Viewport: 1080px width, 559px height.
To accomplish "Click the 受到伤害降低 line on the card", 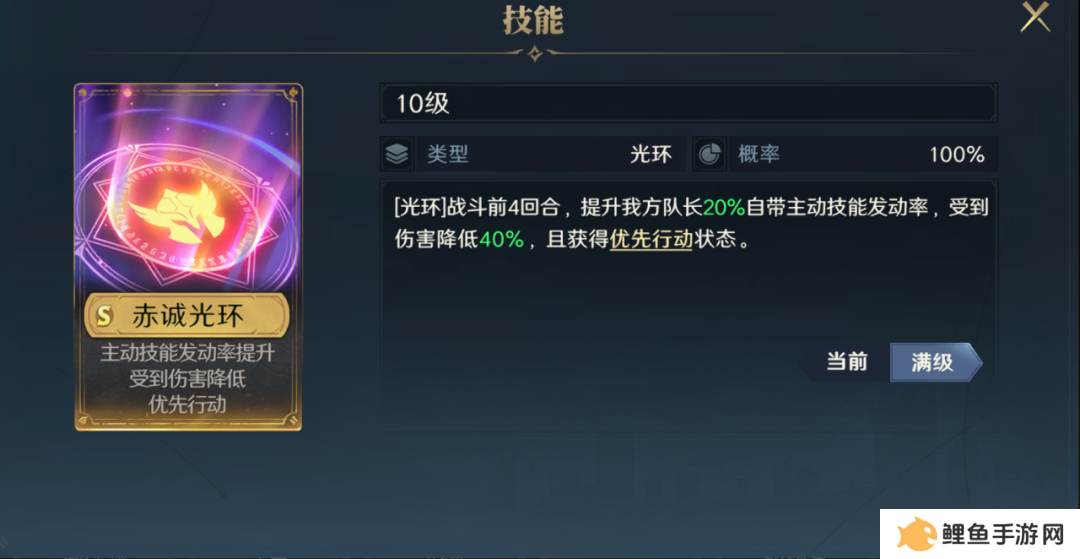I will coord(187,379).
